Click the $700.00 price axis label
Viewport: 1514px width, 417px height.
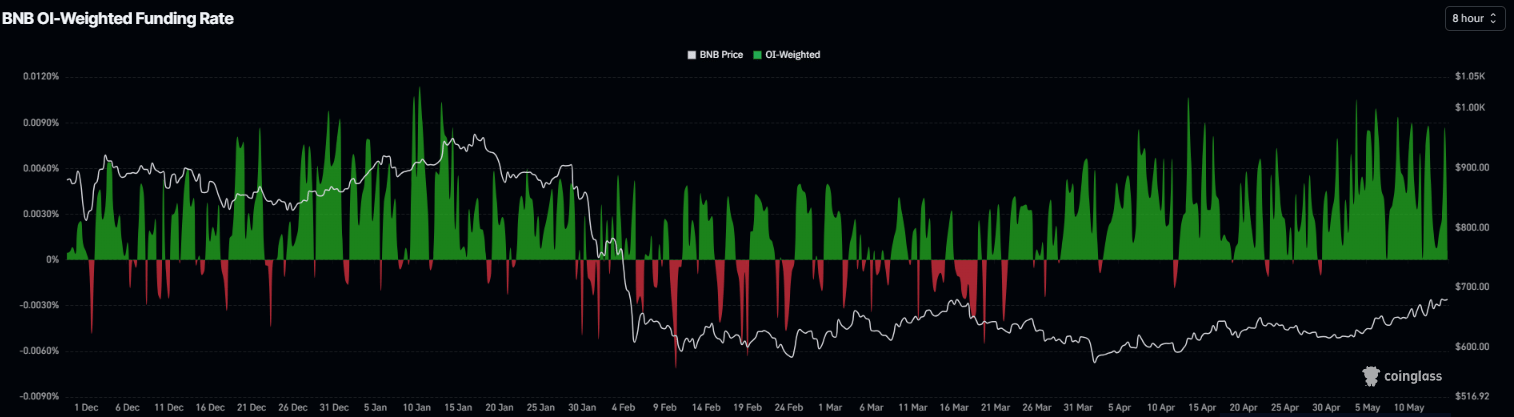[1474, 287]
